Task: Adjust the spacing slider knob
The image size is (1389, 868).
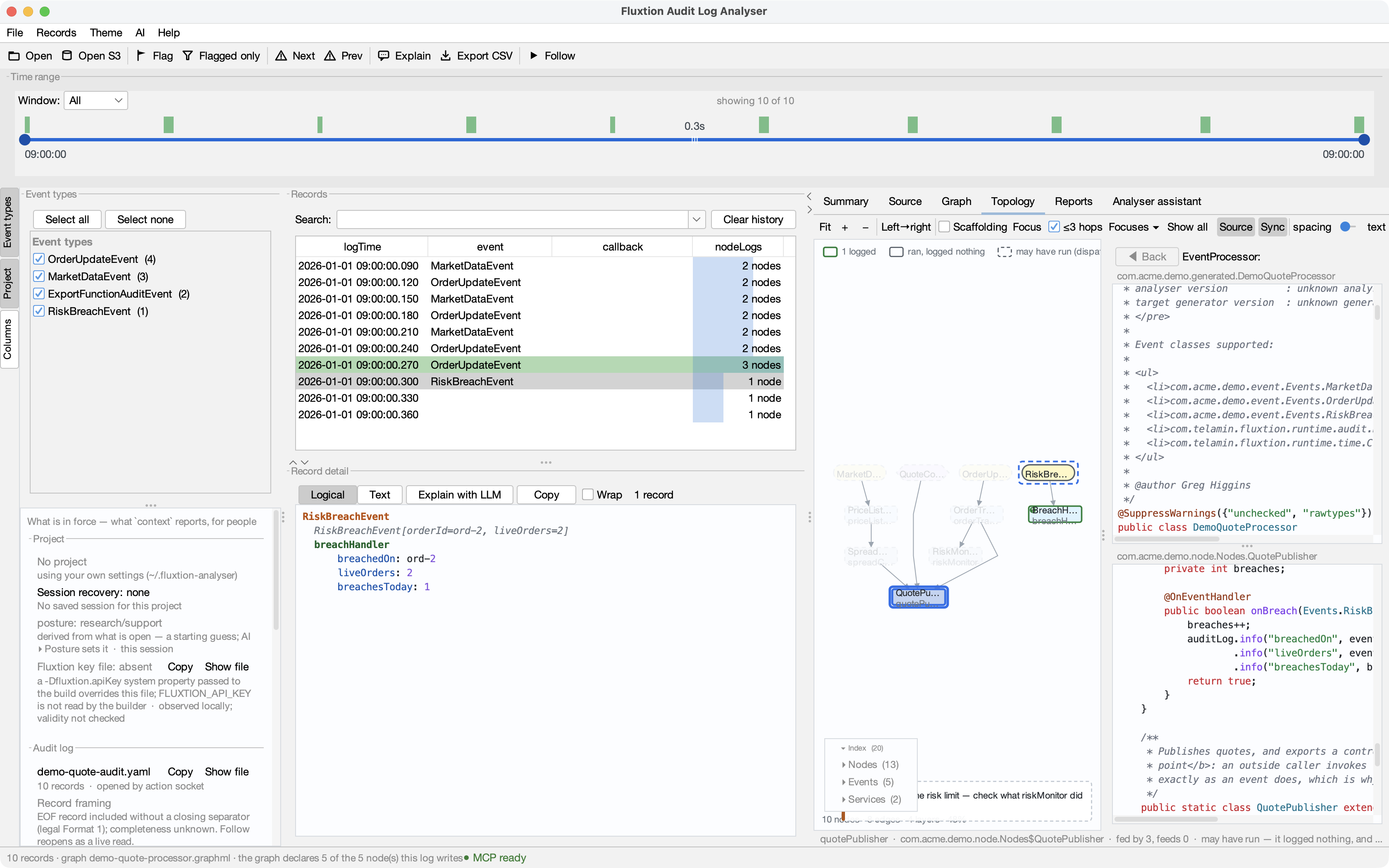Action: tap(1345, 227)
